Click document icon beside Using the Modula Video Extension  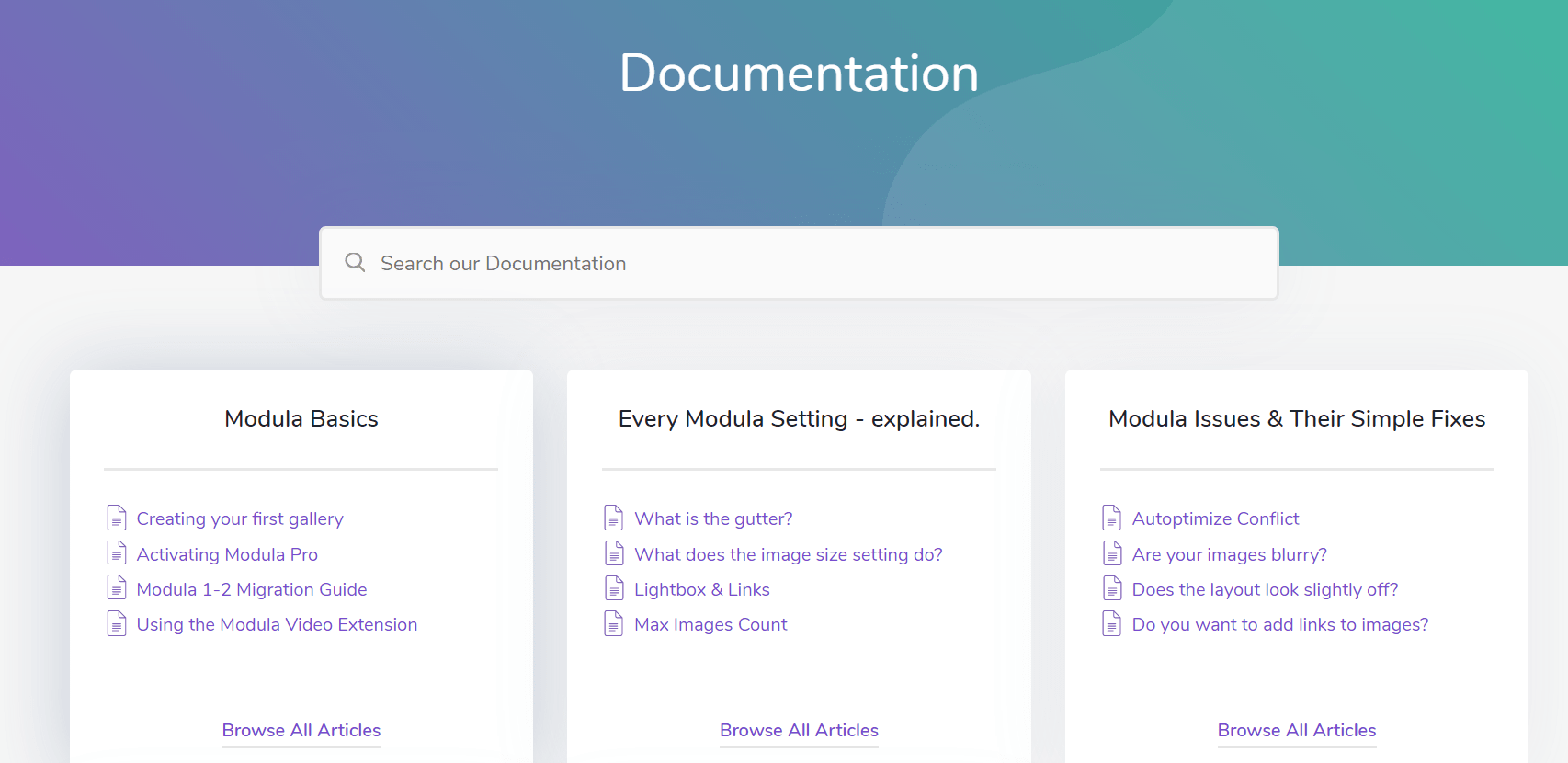117,623
